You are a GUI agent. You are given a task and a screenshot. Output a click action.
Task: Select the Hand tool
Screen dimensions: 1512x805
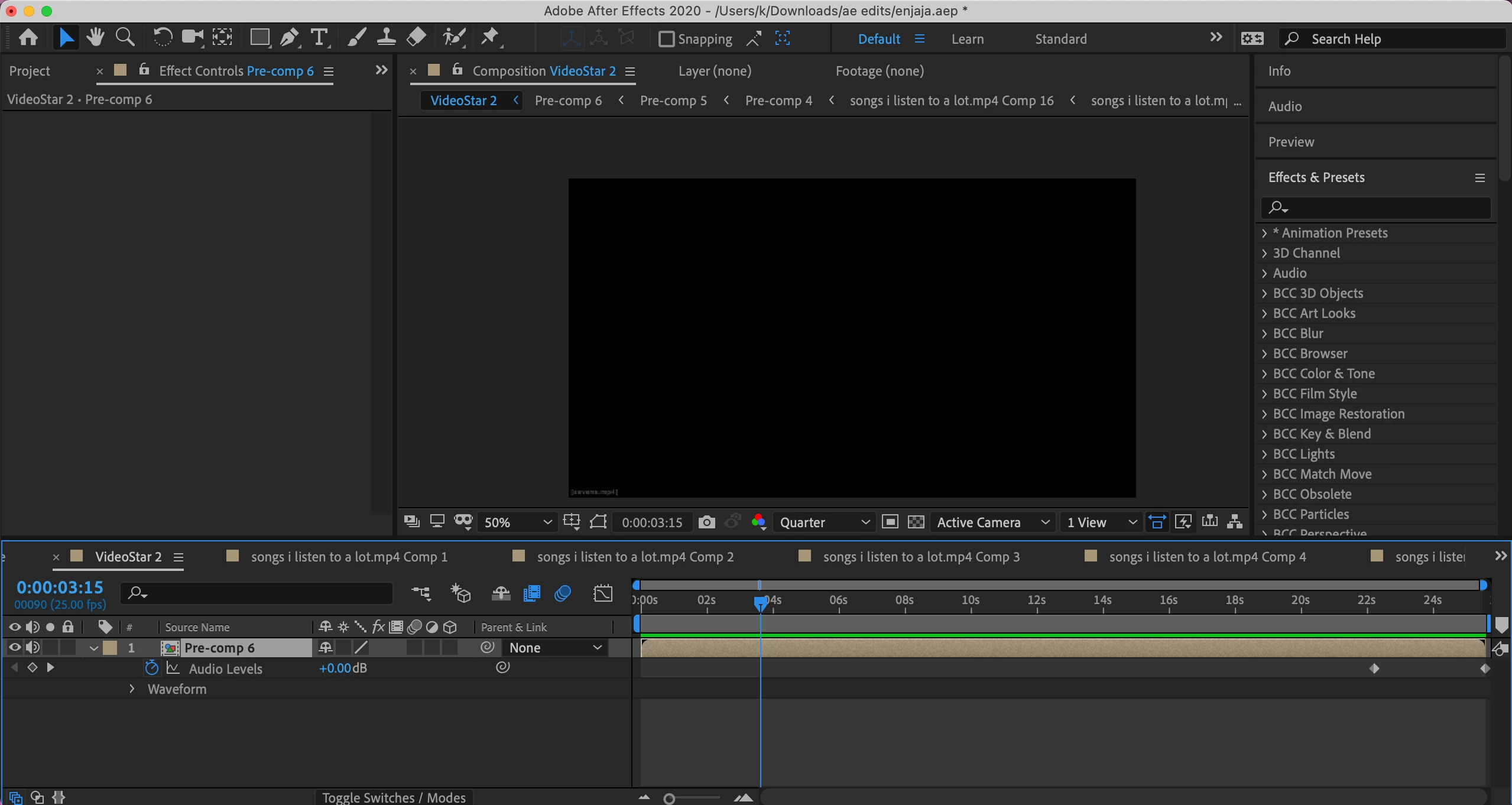[95, 38]
